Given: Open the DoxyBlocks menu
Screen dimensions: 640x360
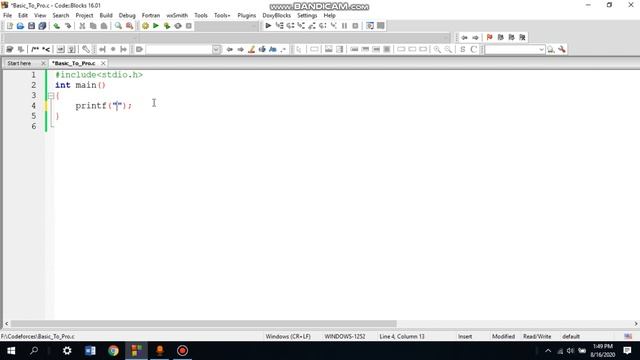Looking at the screenshot, I should [276, 15].
